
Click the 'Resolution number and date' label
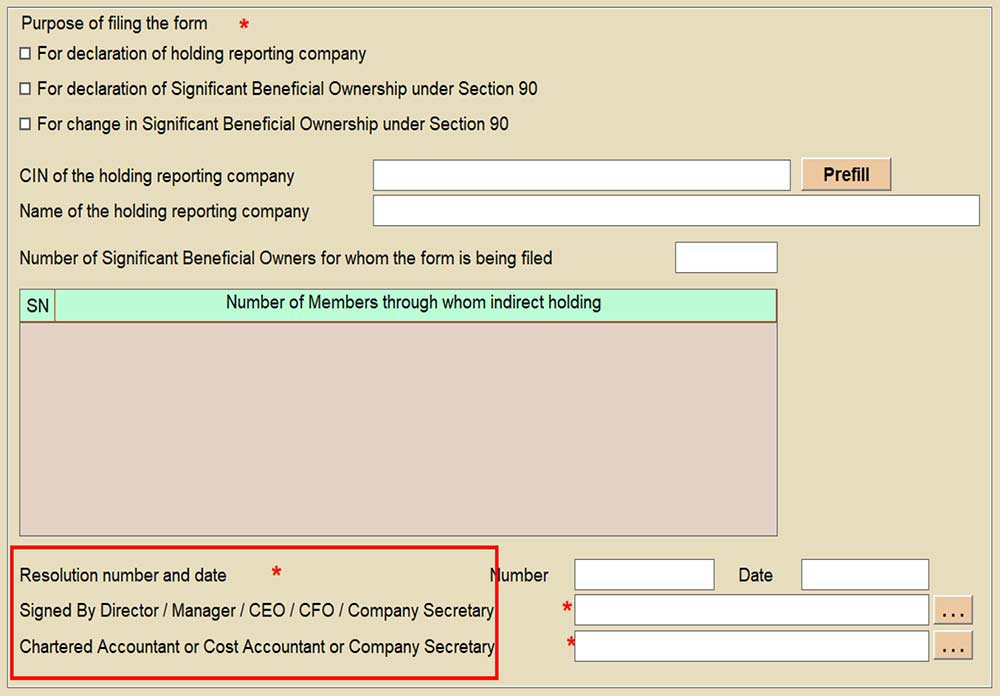point(123,575)
